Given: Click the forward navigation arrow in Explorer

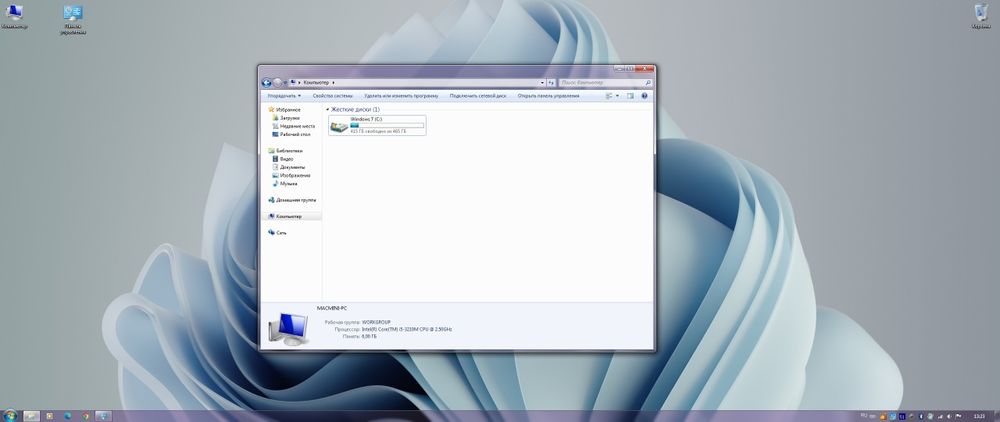Looking at the screenshot, I should (x=277, y=83).
